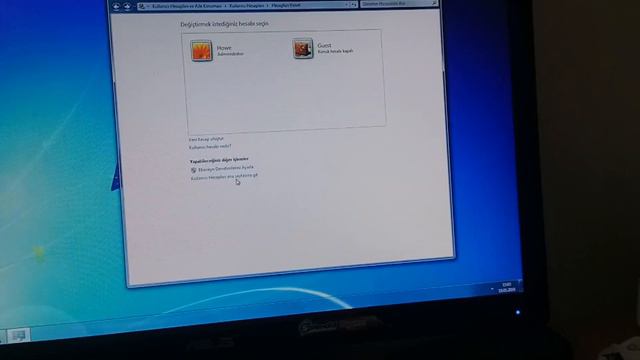Go back with the Back arrow button
The width and height of the screenshot is (640, 360).
(116, 7)
